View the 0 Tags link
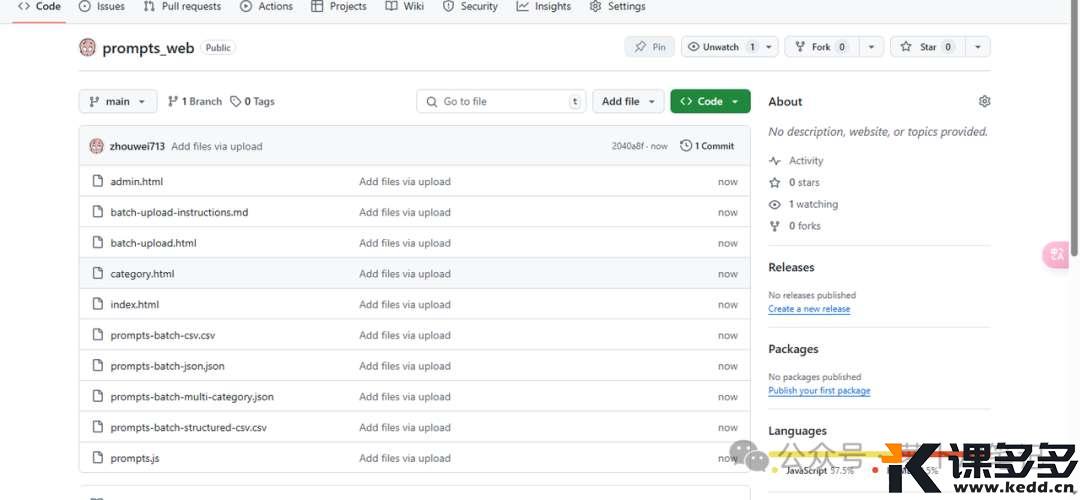The width and height of the screenshot is (1080, 500). click(x=252, y=101)
